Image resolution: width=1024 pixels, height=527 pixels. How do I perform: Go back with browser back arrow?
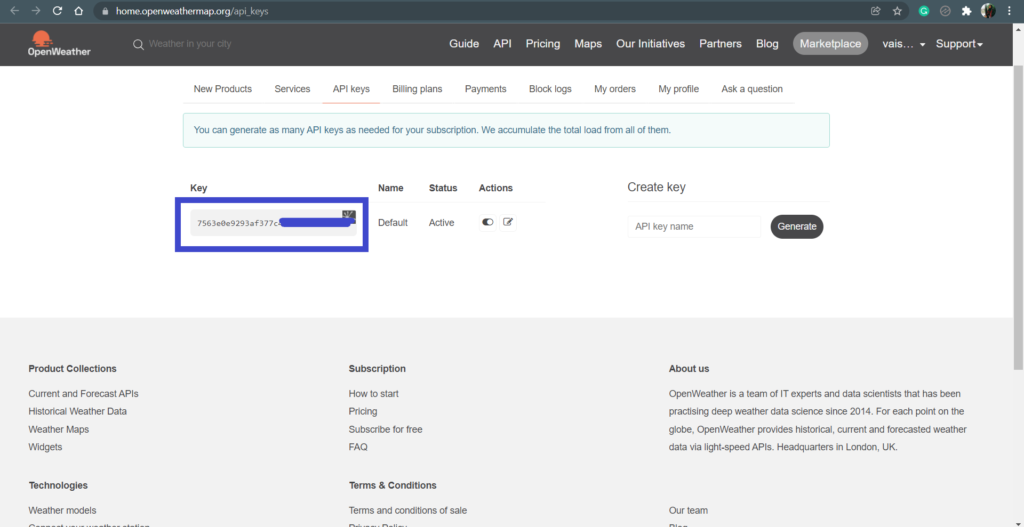click(14, 11)
